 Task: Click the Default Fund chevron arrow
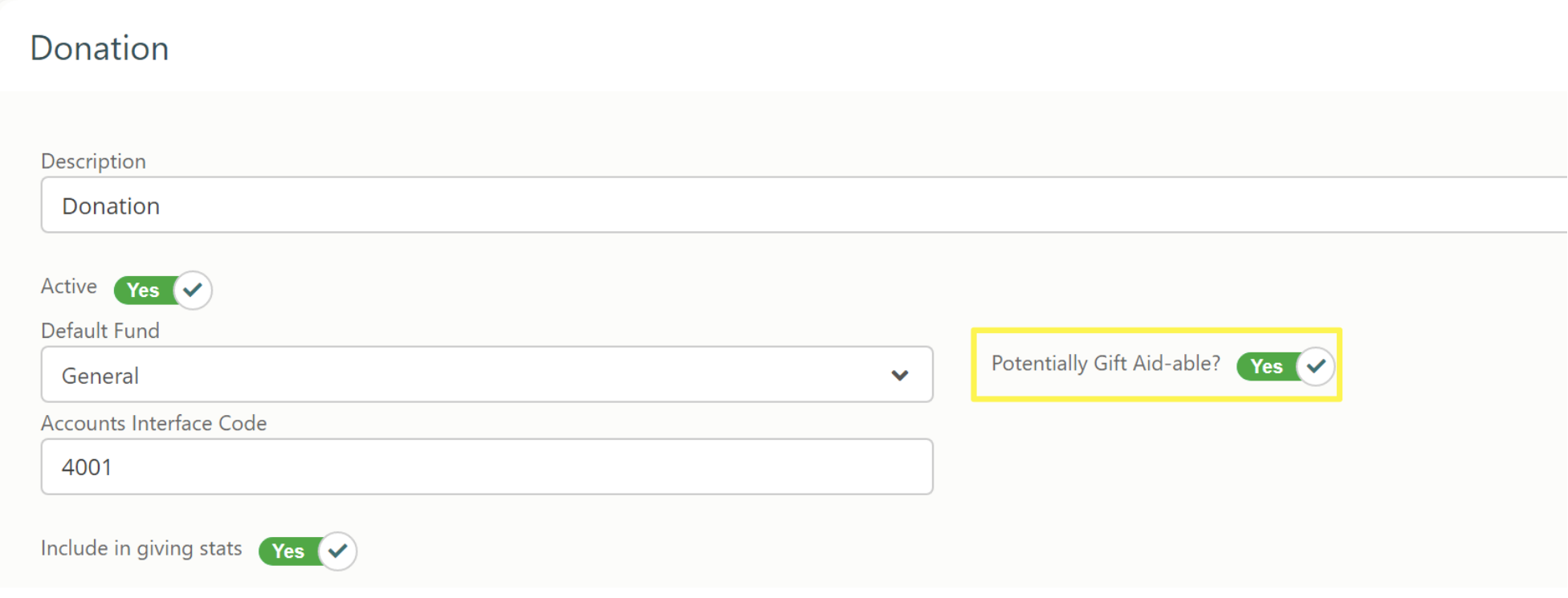899,375
